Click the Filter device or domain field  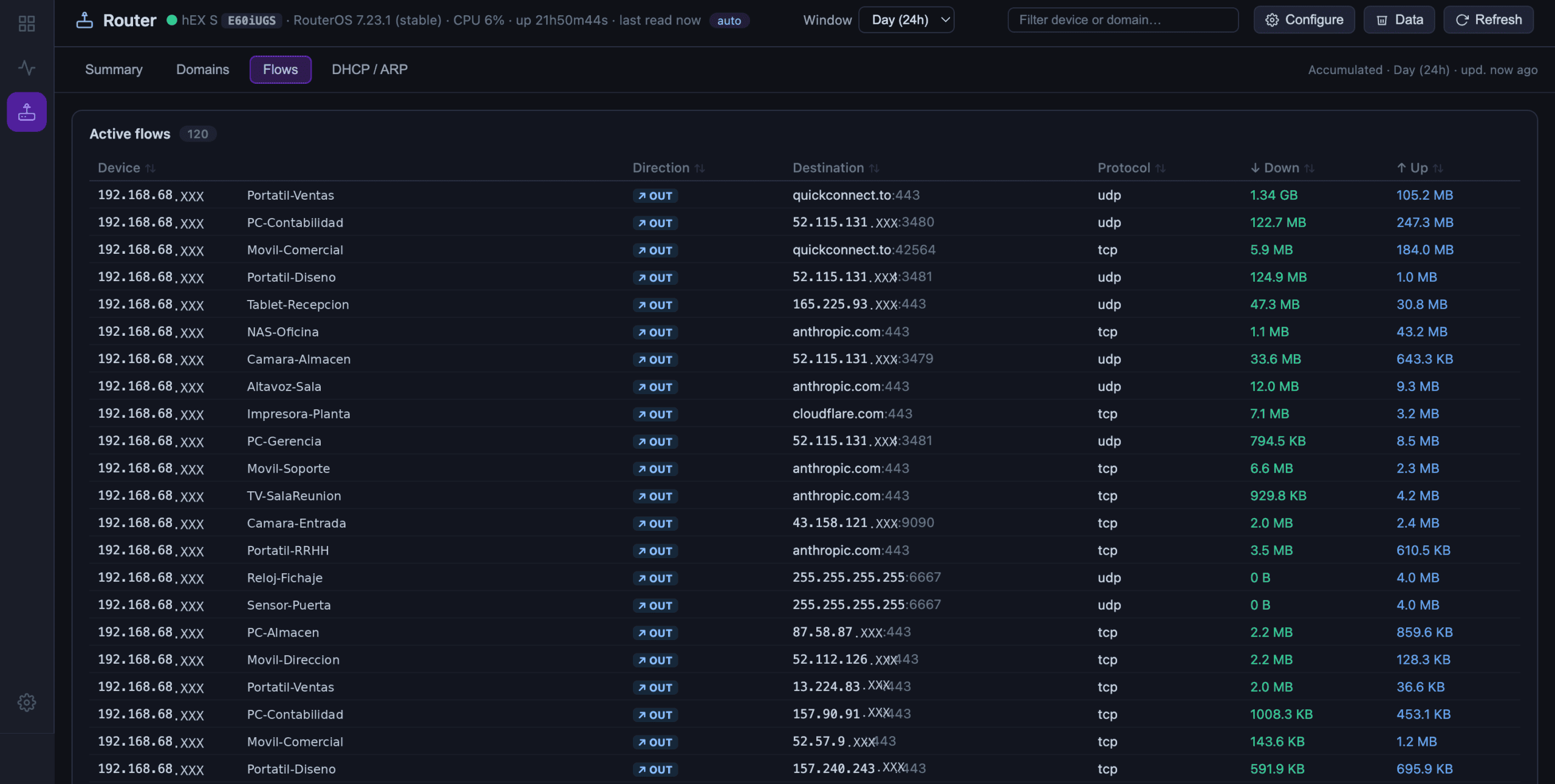click(x=1123, y=20)
